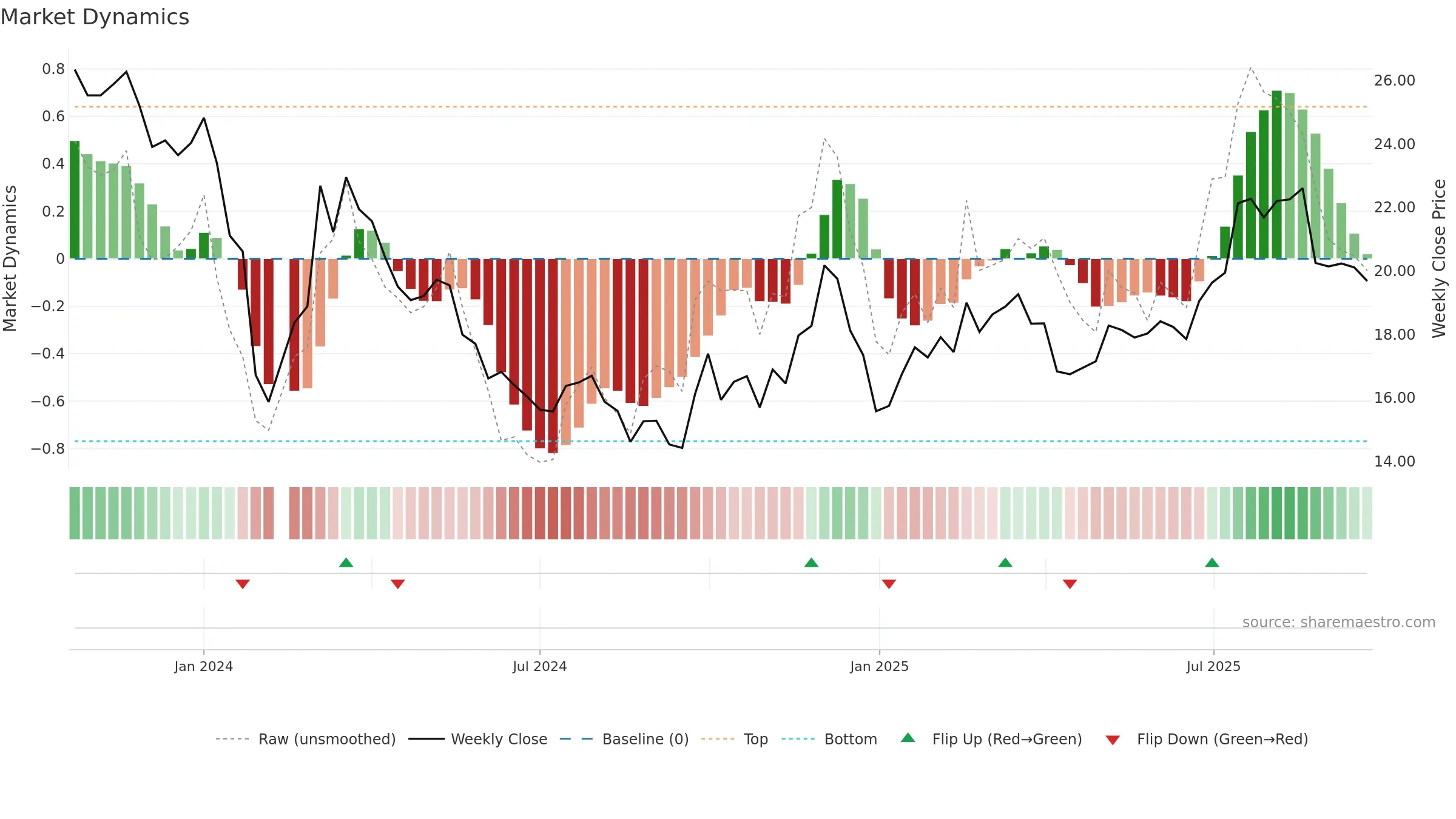
Task: Click the 0.2 left axis tick label
Action: pyautogui.click(x=53, y=212)
